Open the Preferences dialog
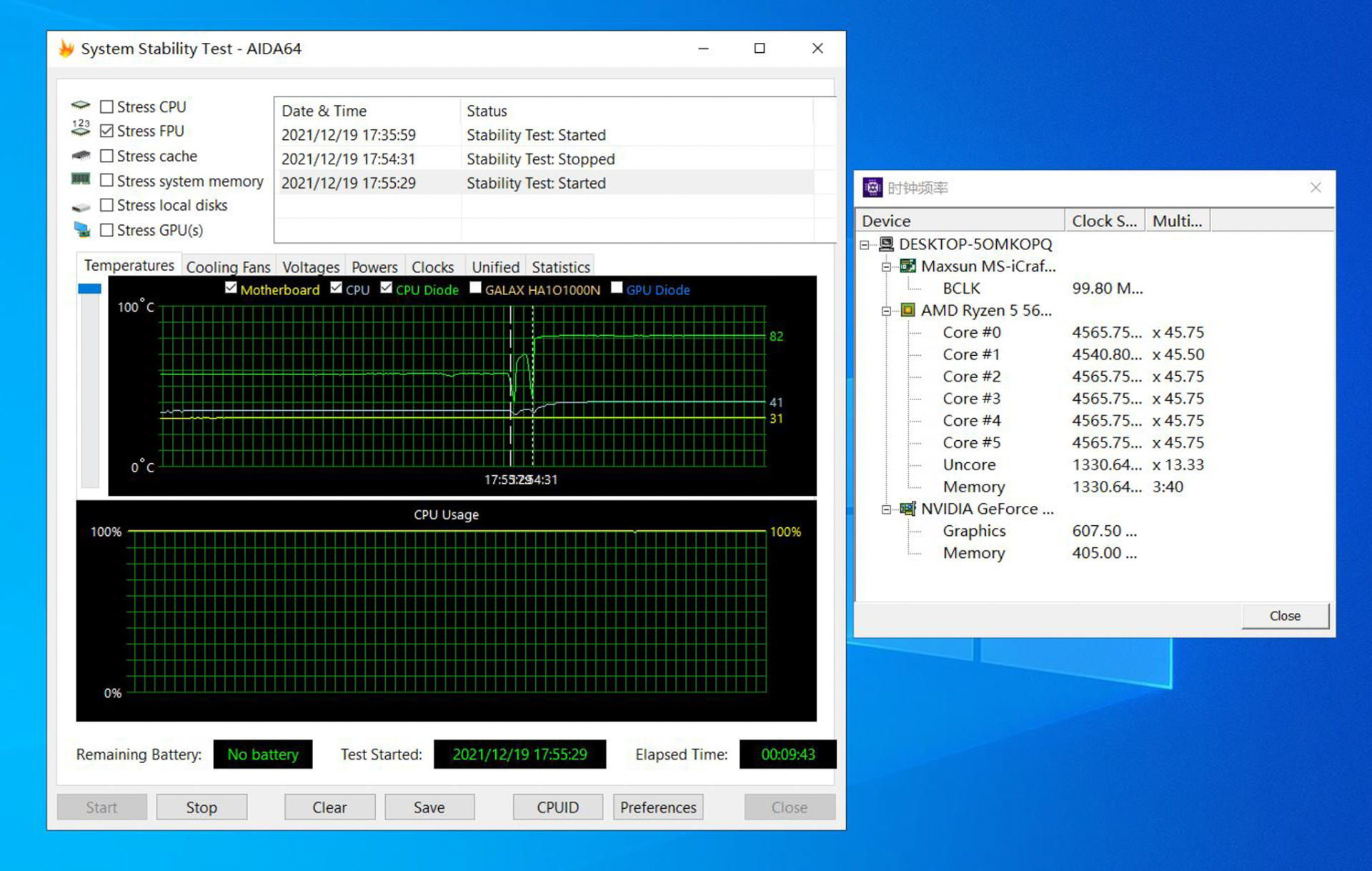1372x871 pixels. click(x=657, y=807)
